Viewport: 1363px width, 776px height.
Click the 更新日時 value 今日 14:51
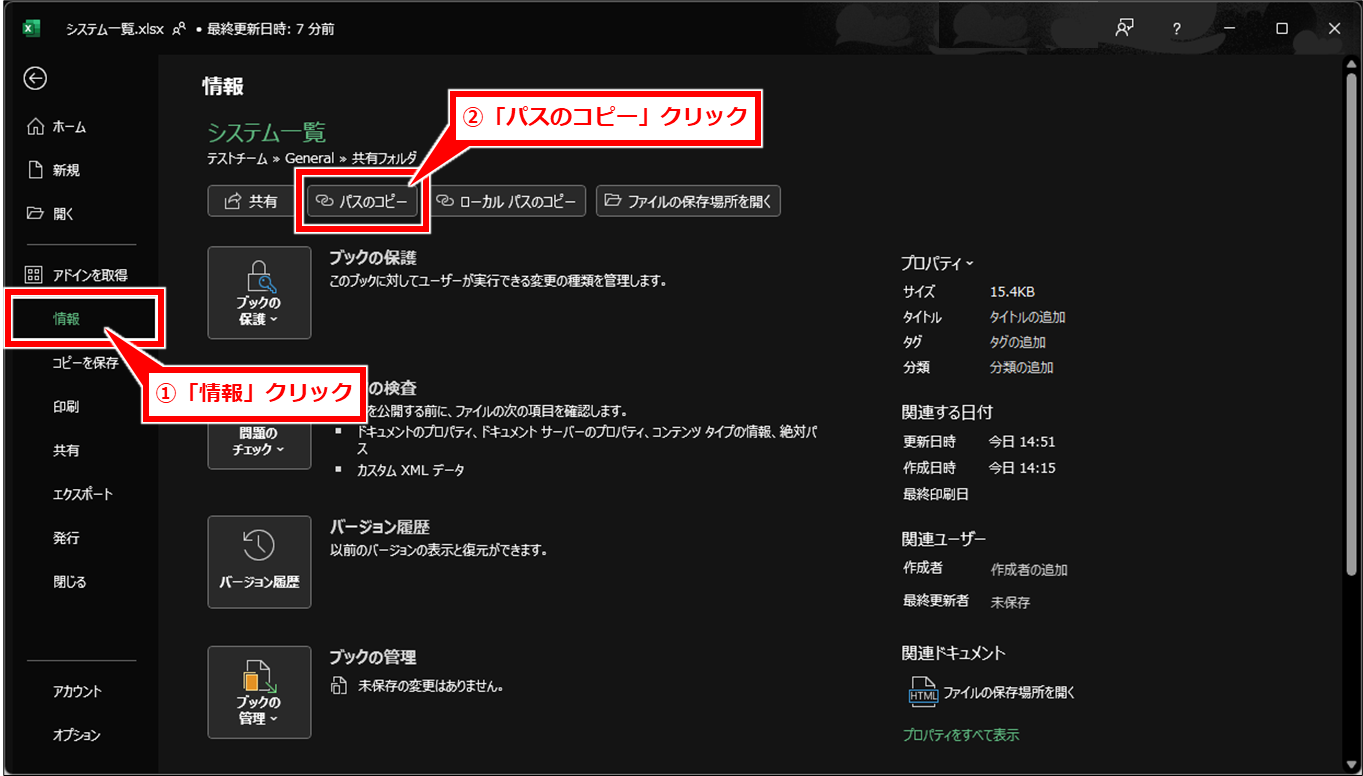tap(1022, 442)
